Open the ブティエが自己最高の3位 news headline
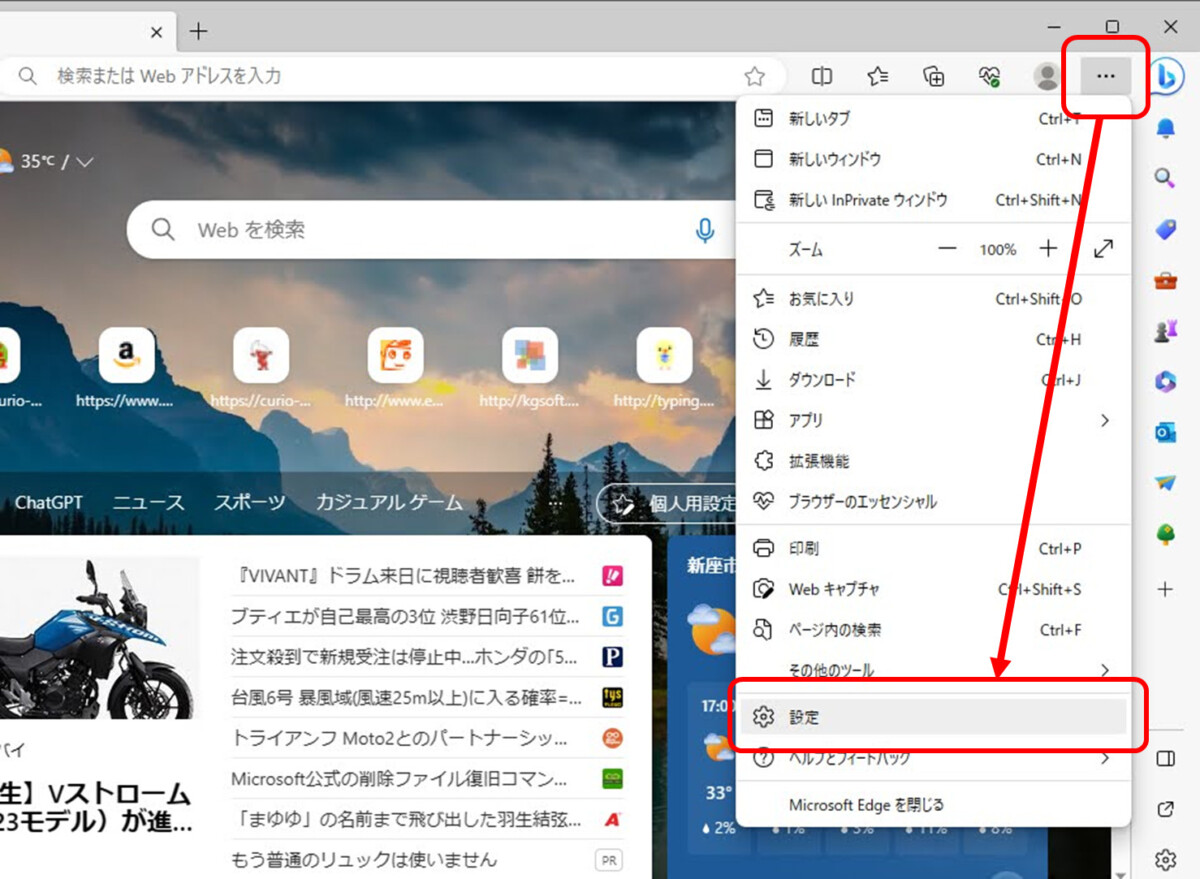 [405, 616]
